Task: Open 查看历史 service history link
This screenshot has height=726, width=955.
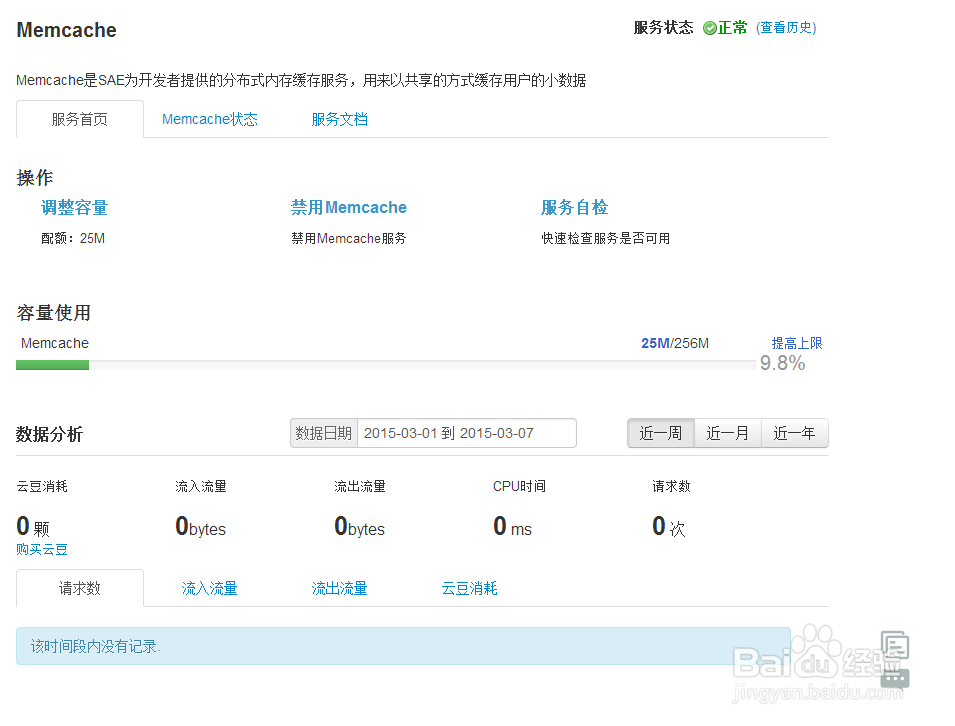Action: pyautogui.click(x=786, y=27)
